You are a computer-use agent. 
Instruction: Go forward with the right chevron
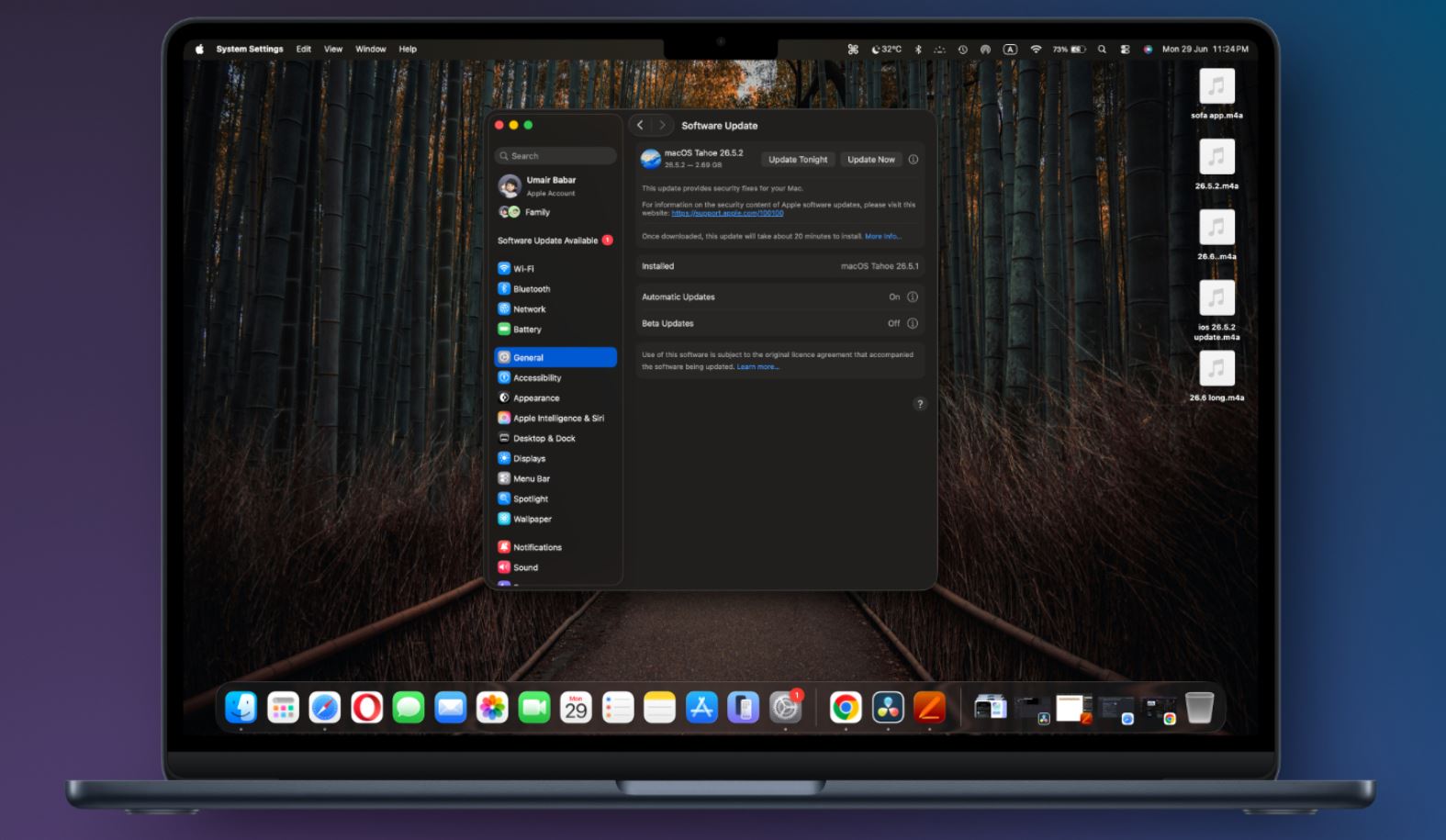(662, 125)
